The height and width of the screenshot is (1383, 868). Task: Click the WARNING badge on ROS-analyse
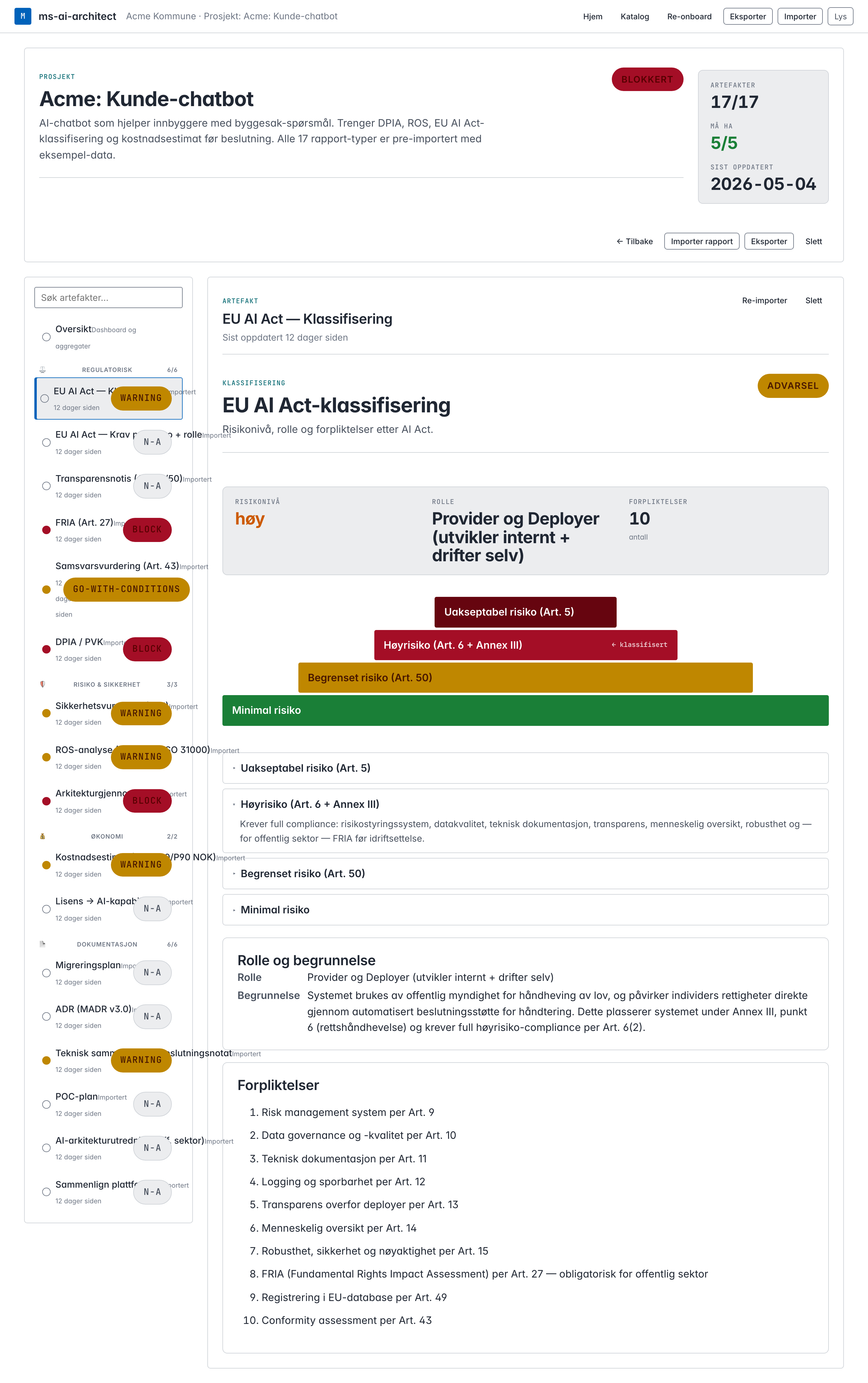pos(141,757)
